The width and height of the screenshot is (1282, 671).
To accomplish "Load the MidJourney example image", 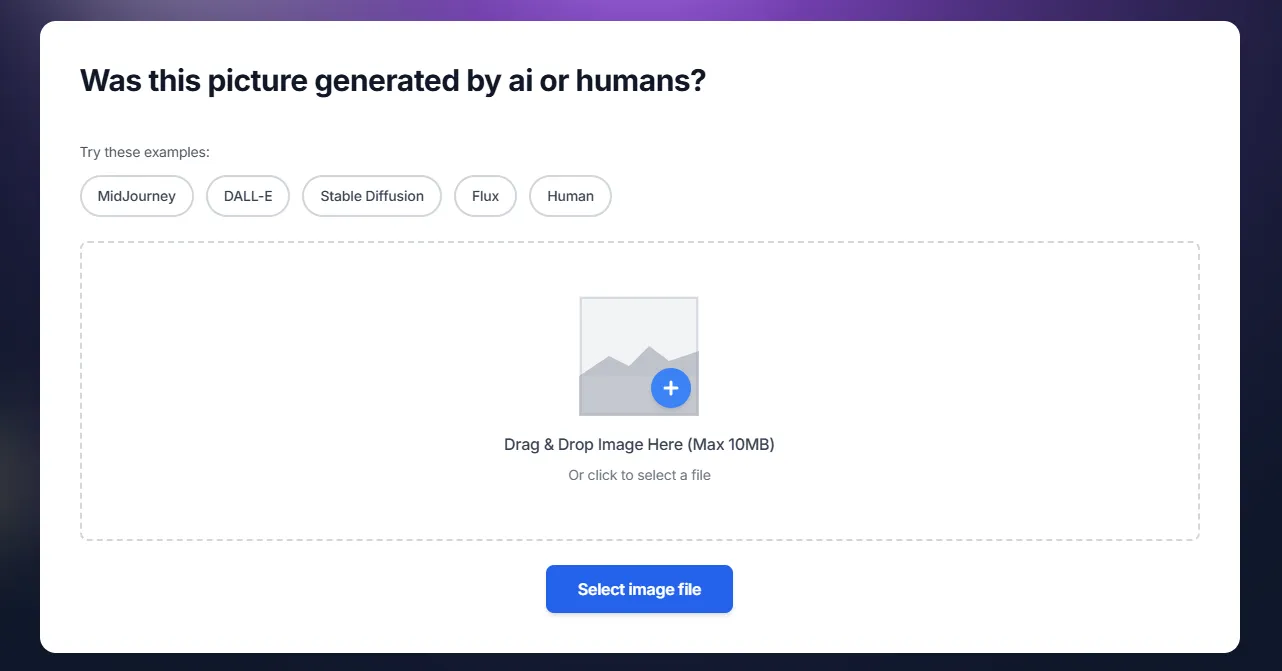I will click(137, 196).
